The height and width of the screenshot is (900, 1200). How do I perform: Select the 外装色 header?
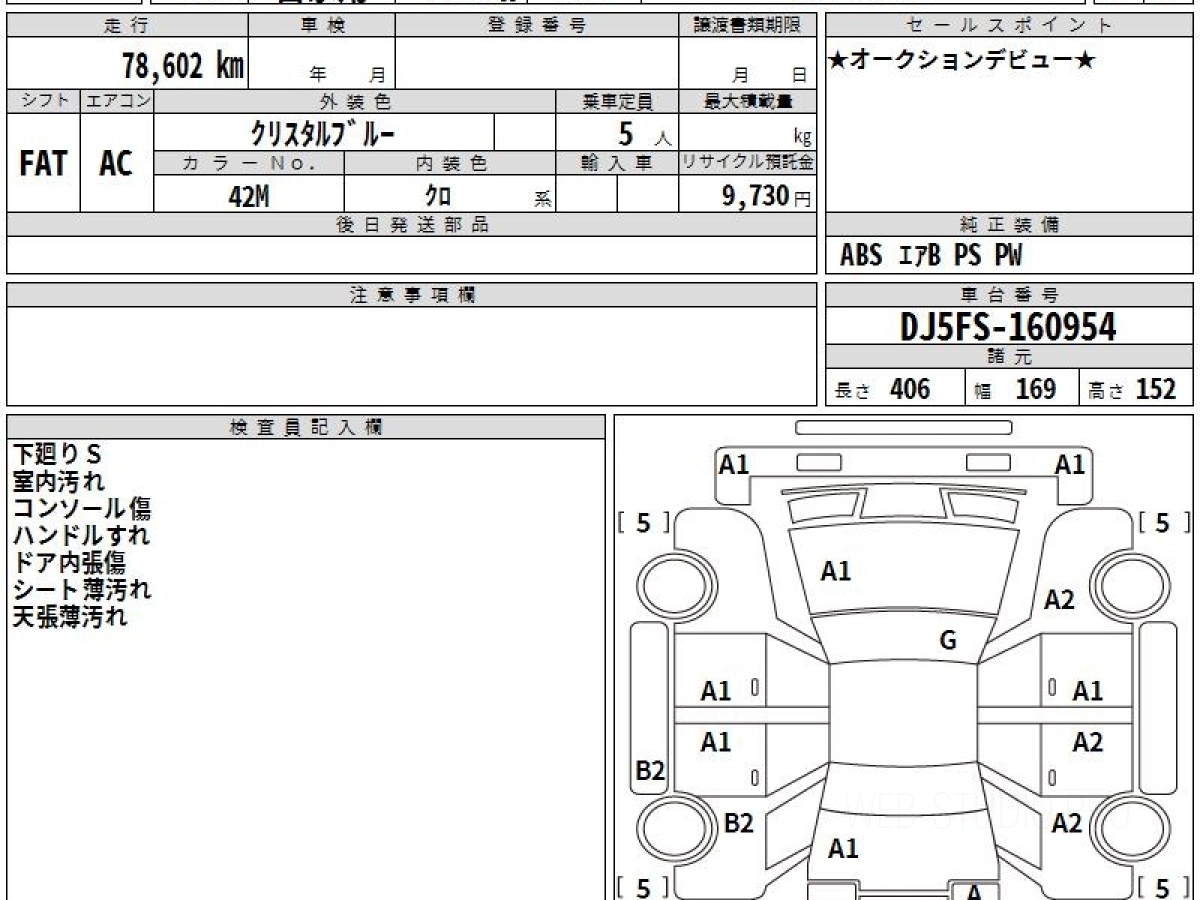355,101
